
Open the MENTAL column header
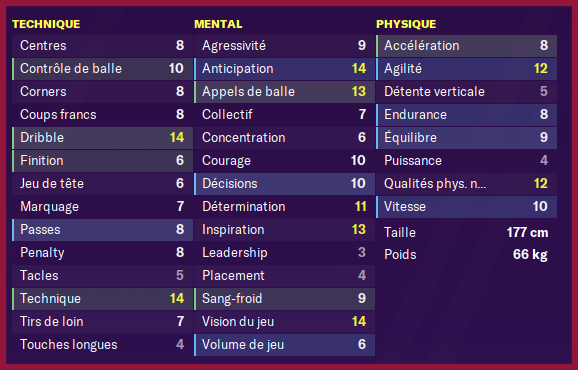click(x=218, y=24)
